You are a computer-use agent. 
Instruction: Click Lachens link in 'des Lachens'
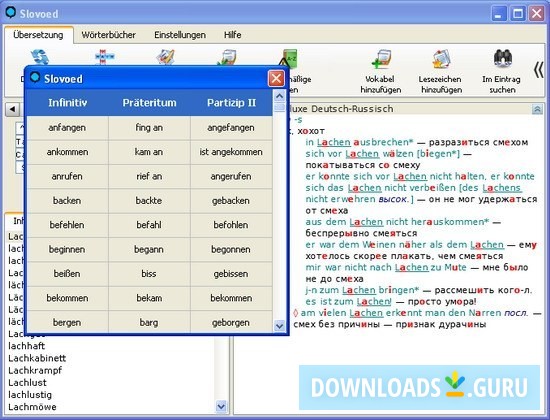click(x=502, y=188)
